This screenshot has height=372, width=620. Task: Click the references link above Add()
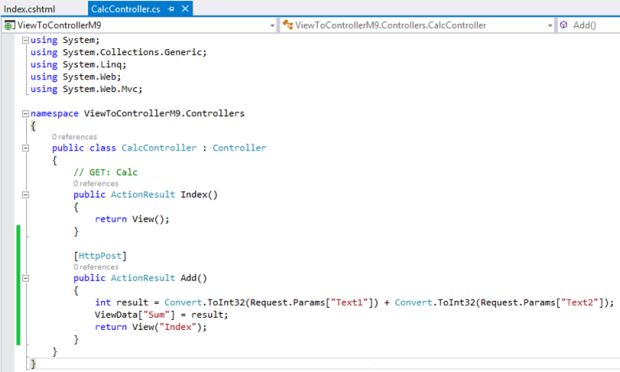[96, 267]
